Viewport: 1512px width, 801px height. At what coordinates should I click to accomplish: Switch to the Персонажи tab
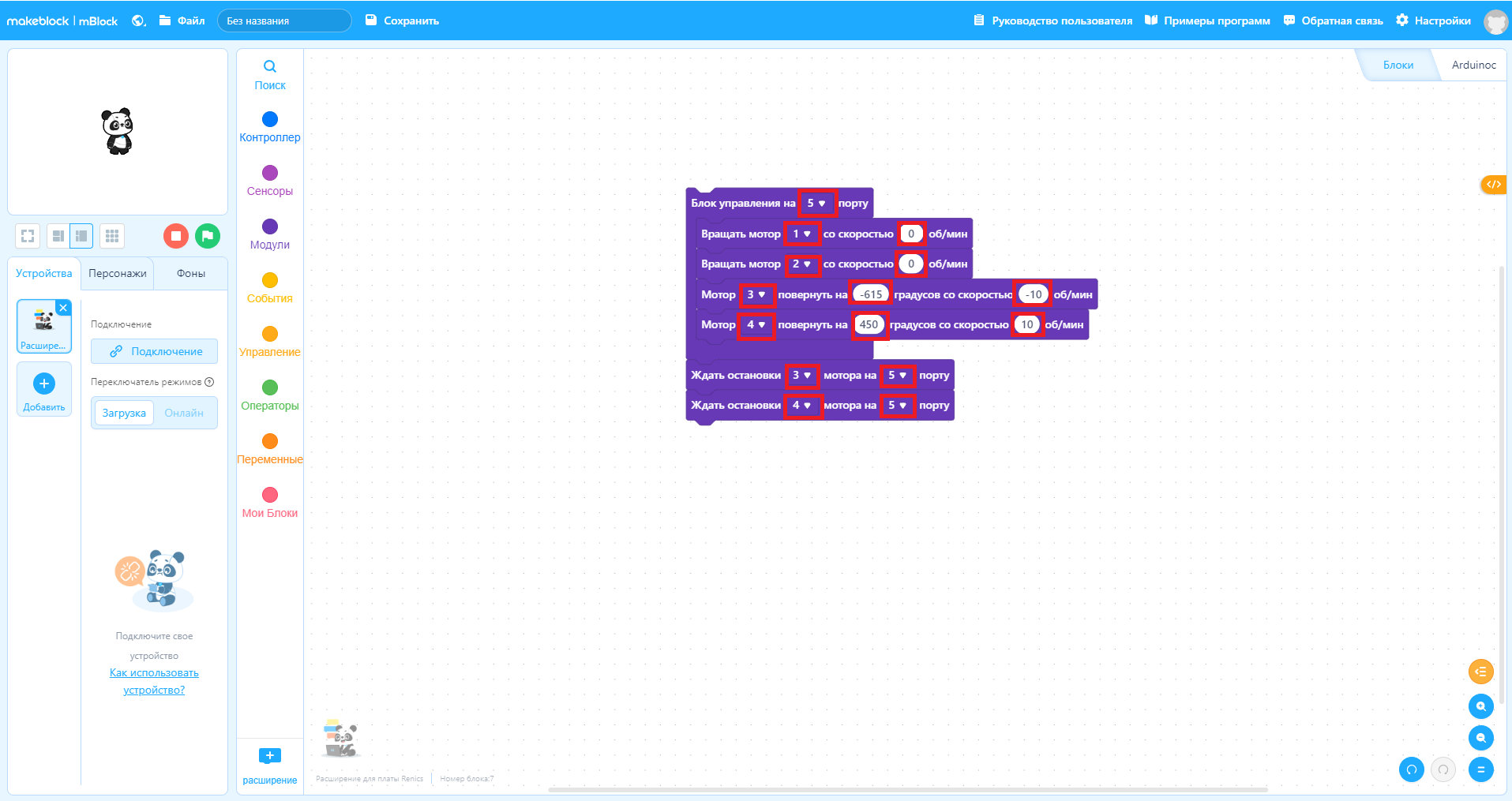(118, 273)
